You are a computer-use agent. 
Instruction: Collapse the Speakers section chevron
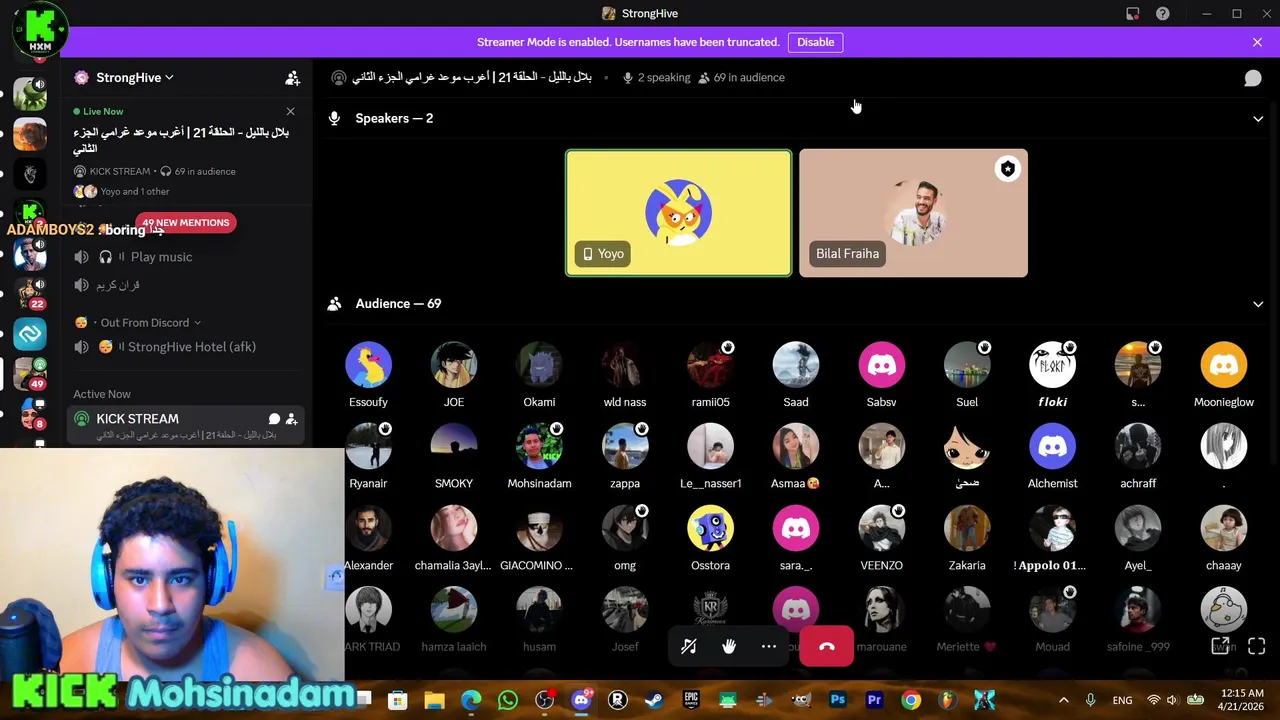(x=1258, y=118)
